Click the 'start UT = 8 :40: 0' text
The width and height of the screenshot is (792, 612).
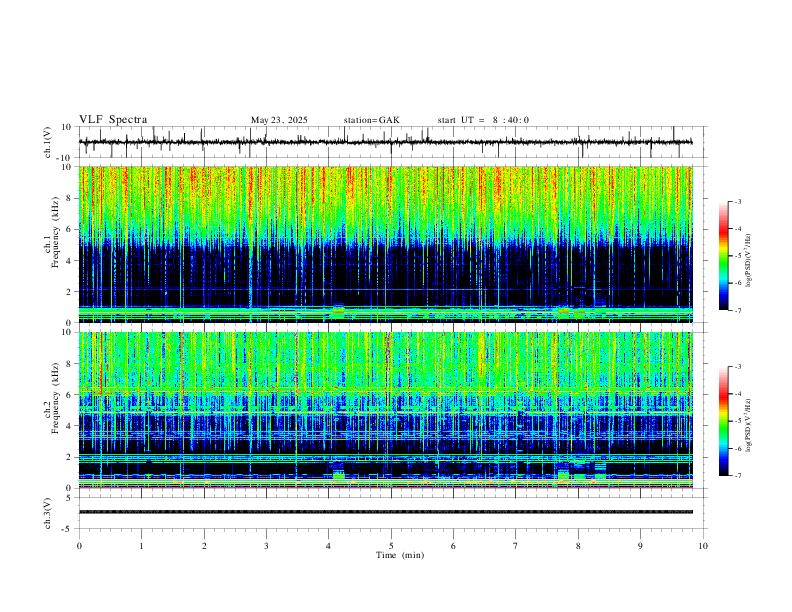click(483, 120)
